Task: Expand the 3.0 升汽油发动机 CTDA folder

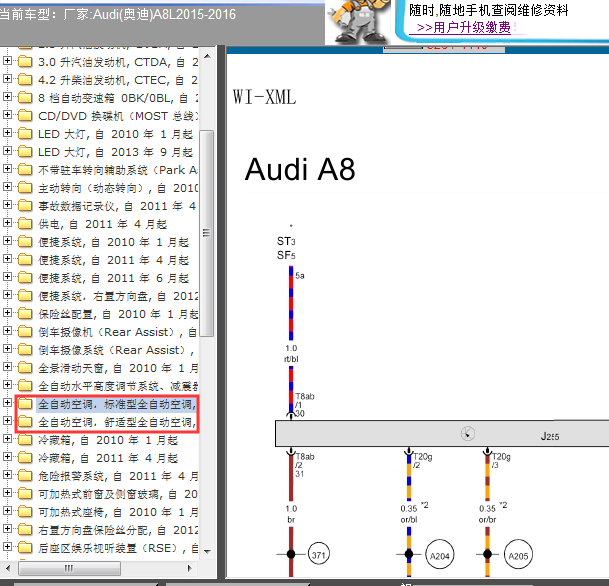Action: (x=7, y=61)
